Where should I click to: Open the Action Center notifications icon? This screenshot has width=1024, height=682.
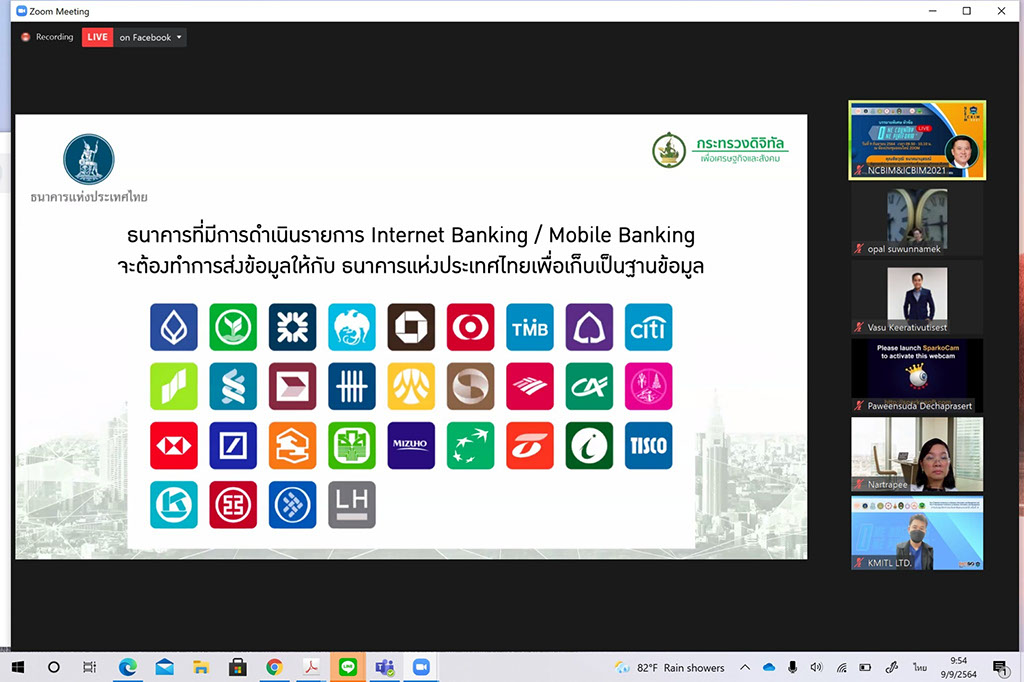click(x=1000, y=667)
